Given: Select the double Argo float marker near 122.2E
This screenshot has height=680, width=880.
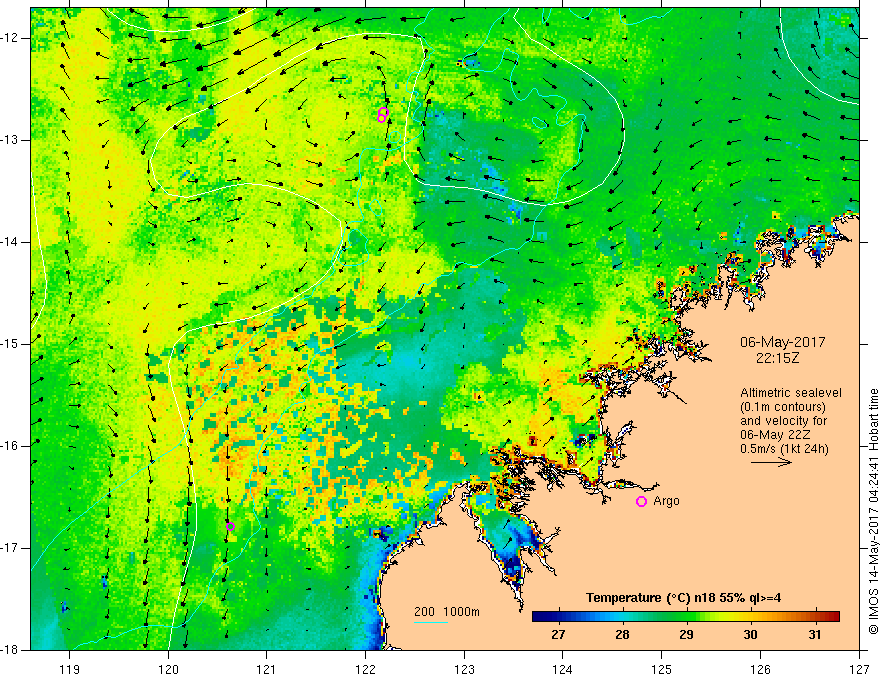Looking at the screenshot, I should (x=382, y=115).
